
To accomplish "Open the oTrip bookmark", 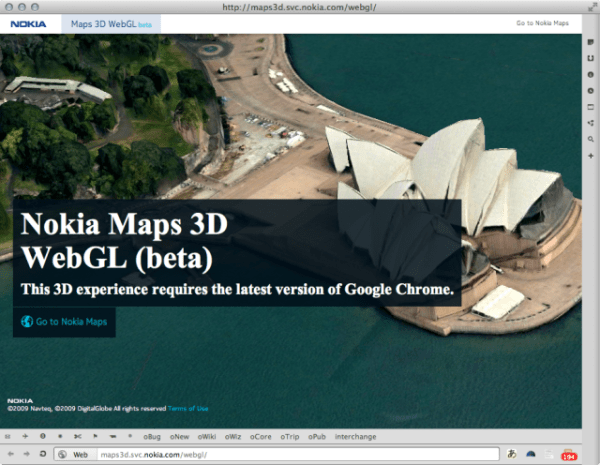I will 290,437.
